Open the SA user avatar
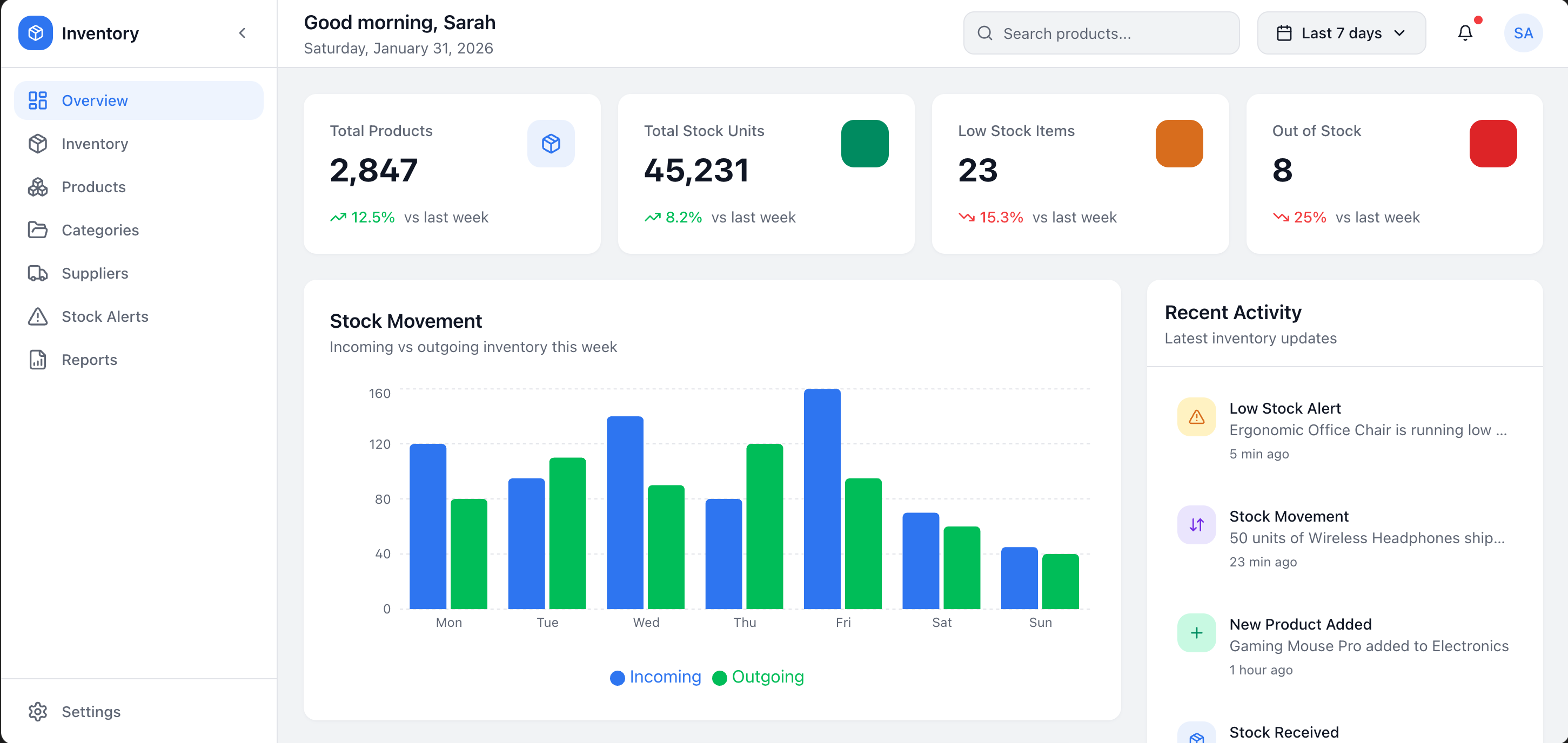Image resolution: width=1568 pixels, height=743 pixels. tap(1523, 33)
